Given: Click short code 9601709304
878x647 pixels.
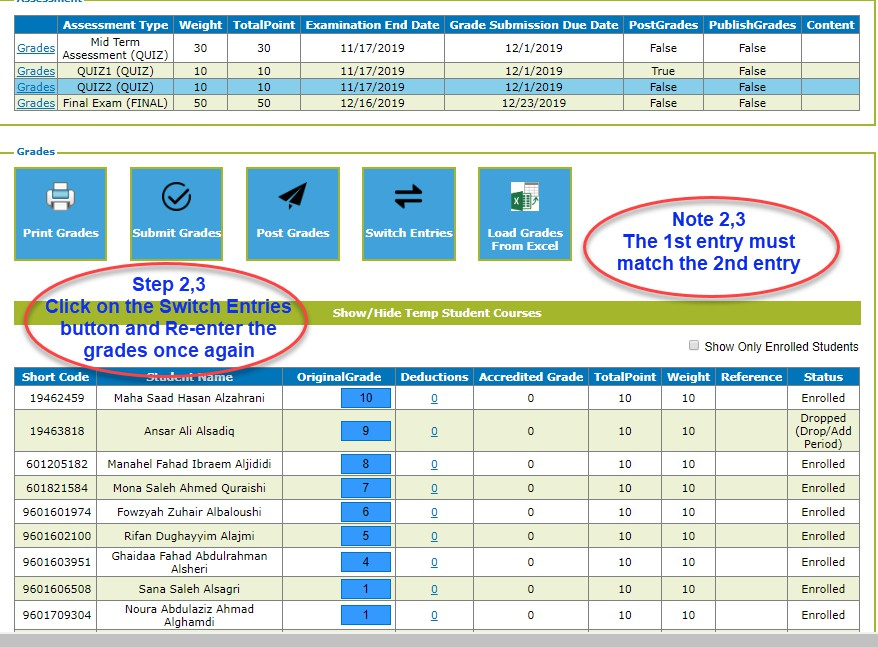Looking at the screenshot, I should click(57, 615).
